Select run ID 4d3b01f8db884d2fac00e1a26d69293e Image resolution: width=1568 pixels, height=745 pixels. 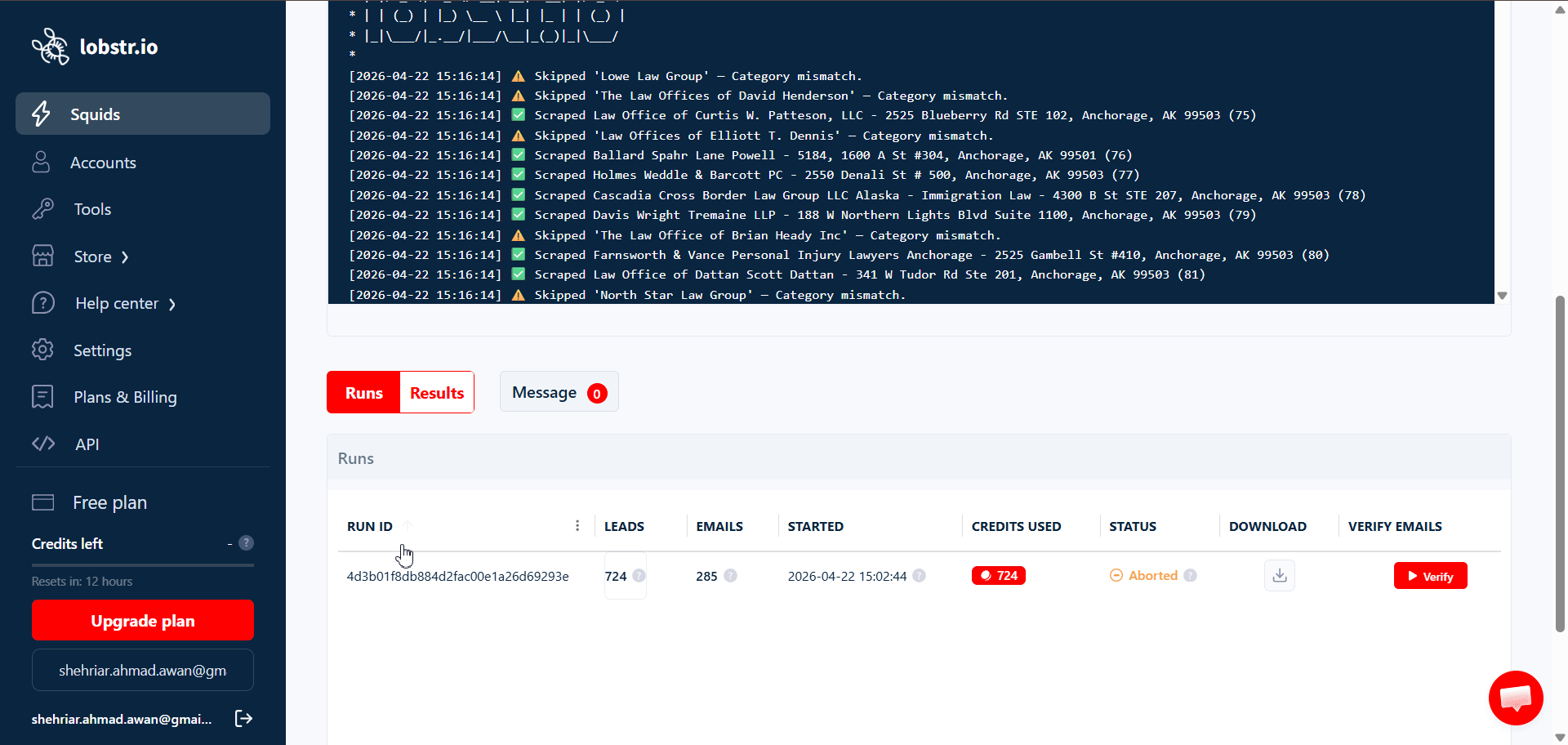[457, 576]
